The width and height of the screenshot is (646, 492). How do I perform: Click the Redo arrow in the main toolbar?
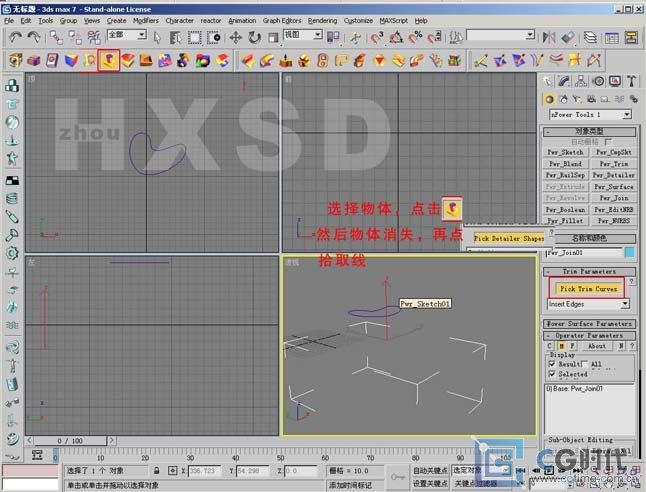click(33, 37)
